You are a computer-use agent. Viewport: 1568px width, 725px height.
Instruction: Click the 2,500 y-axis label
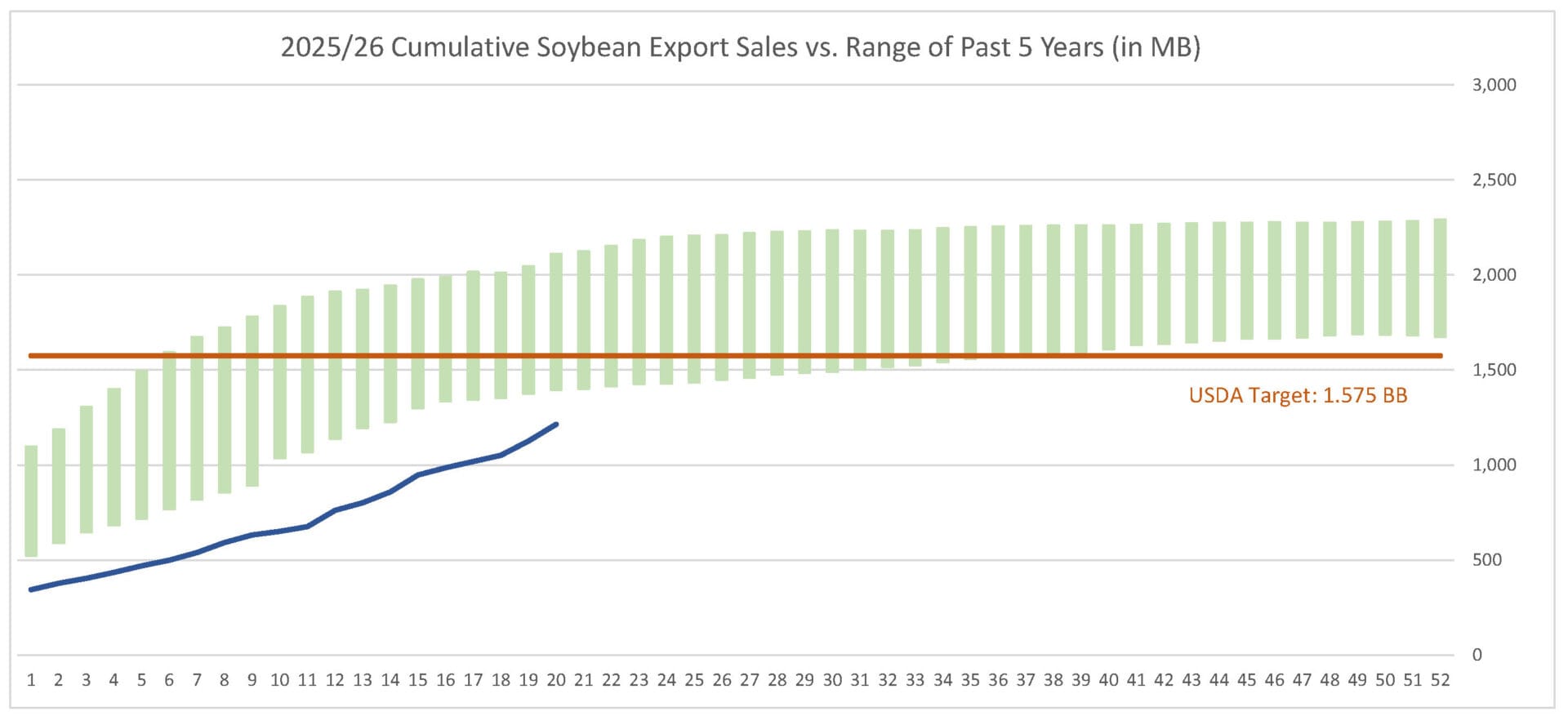tap(1494, 180)
